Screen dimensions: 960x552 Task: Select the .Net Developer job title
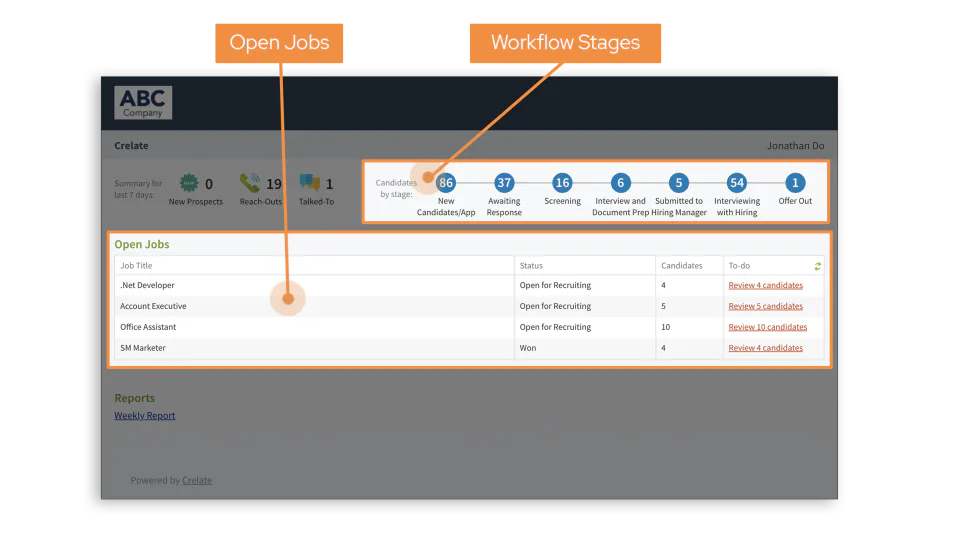pos(147,285)
